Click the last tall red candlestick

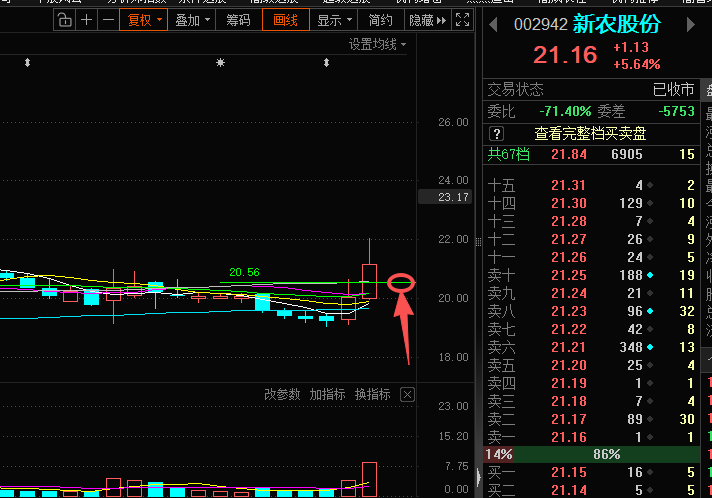(370, 281)
